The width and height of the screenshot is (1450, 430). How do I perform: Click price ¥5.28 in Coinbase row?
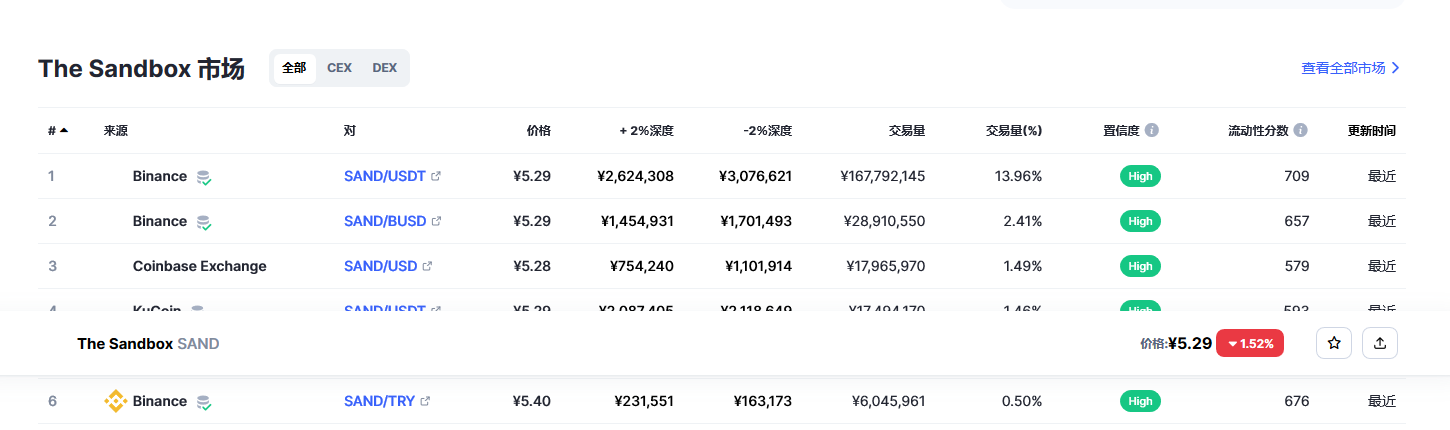pyautogui.click(x=532, y=266)
